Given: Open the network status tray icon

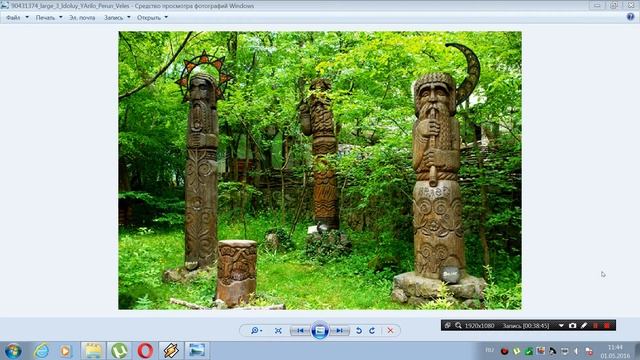Looking at the screenshot, I should (x=565, y=351).
